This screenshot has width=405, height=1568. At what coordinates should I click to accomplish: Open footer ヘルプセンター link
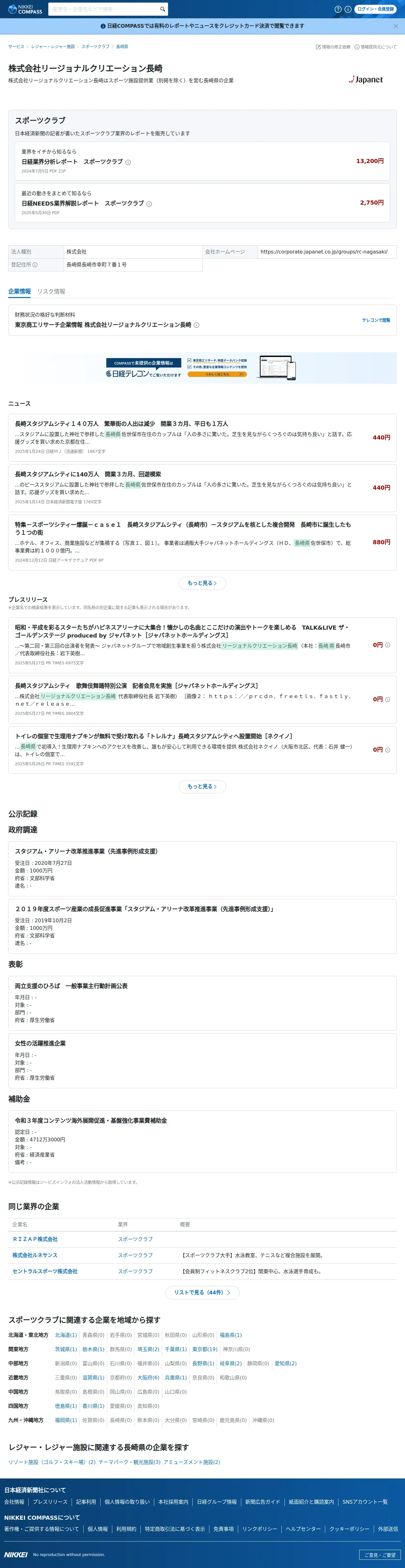click(x=303, y=1529)
